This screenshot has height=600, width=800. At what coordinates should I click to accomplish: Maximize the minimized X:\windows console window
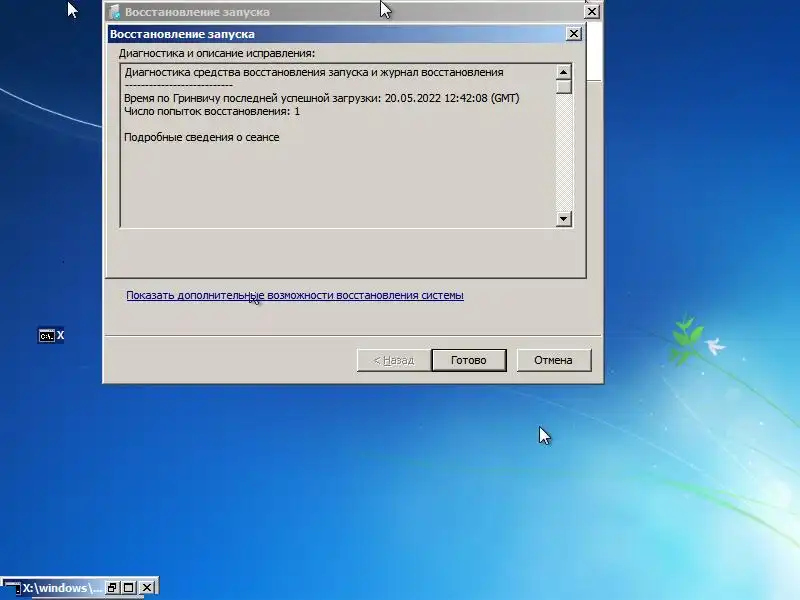[x=129, y=588]
